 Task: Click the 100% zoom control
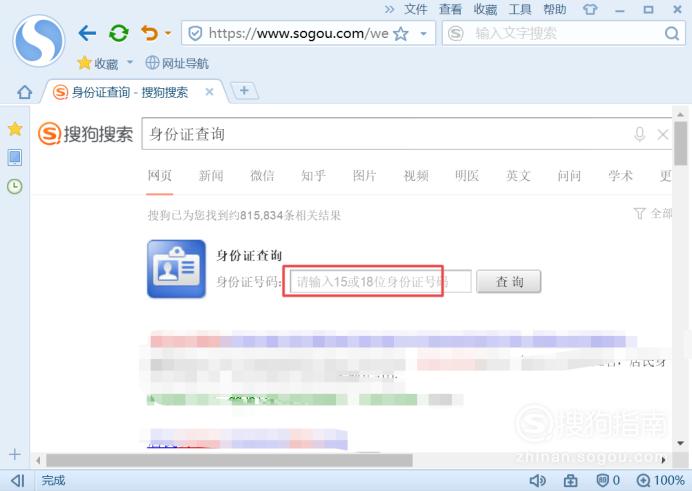pyautogui.click(x=661, y=480)
